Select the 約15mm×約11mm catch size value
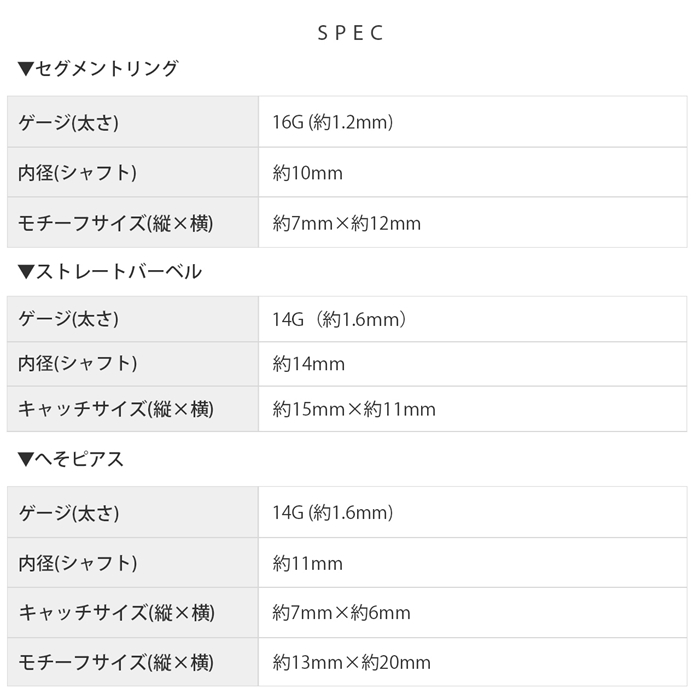The height and width of the screenshot is (700, 700). (354, 409)
